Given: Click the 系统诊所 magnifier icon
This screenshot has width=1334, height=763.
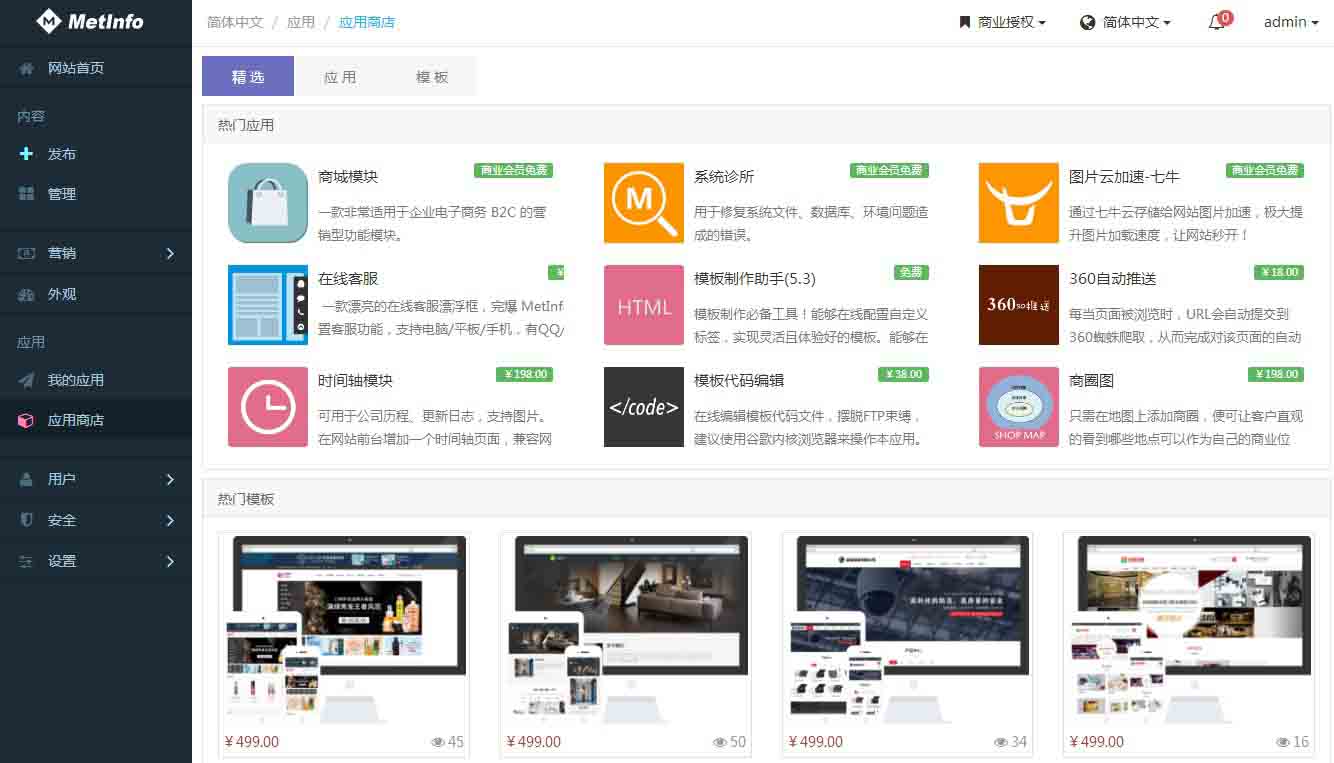Looking at the screenshot, I should coord(643,203).
